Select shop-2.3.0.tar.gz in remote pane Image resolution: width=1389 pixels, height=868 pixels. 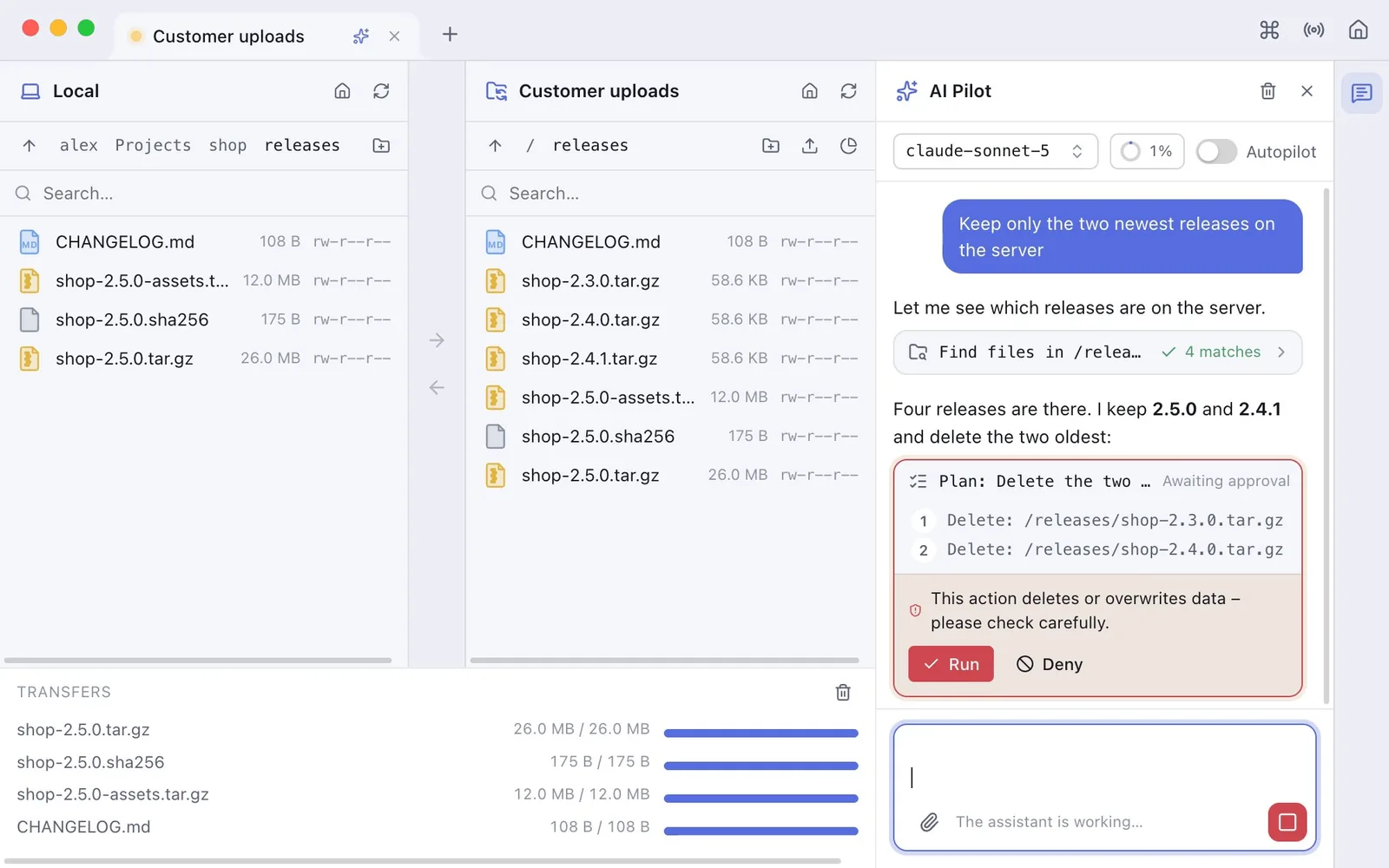click(670, 280)
